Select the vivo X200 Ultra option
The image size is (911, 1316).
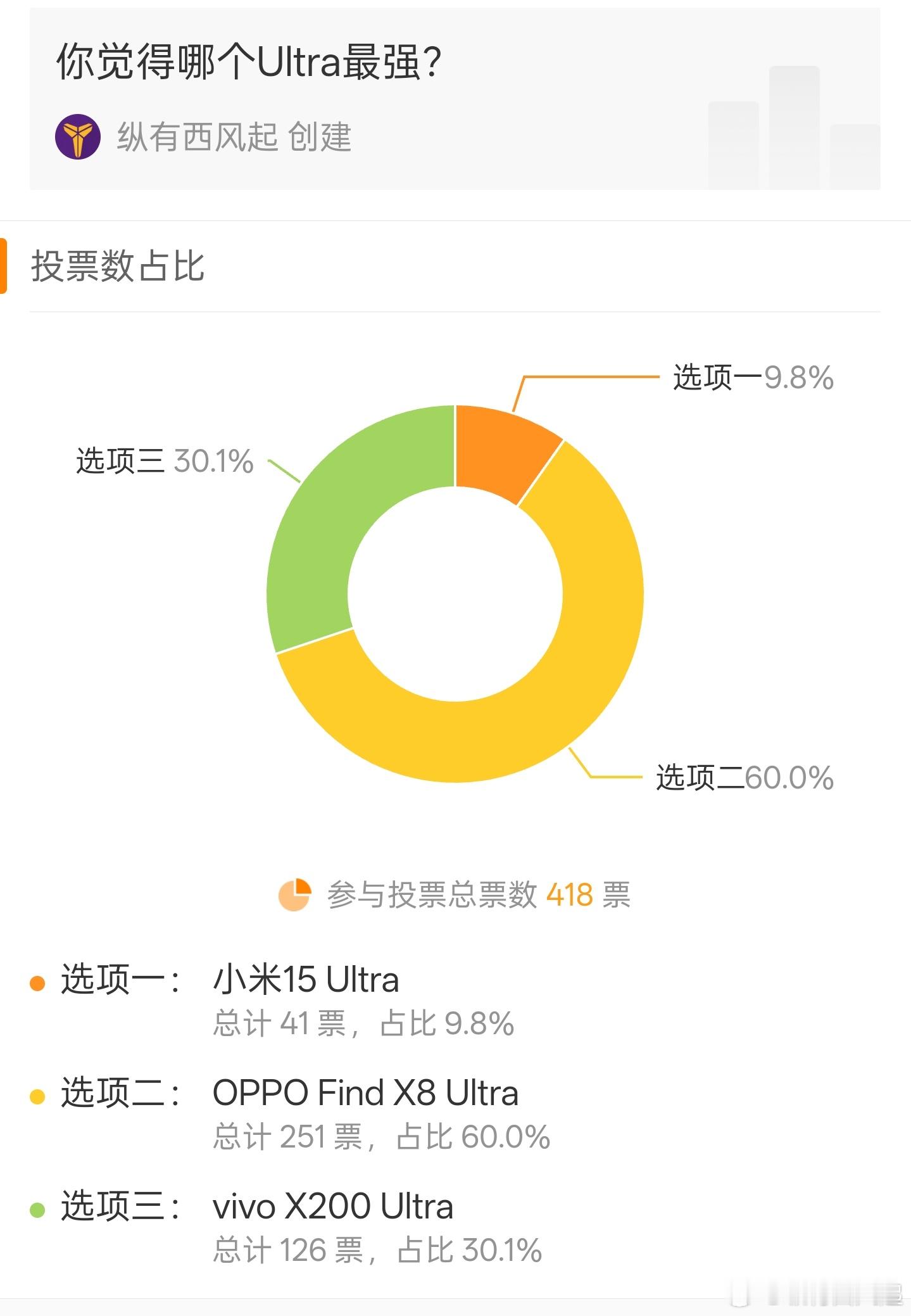(x=333, y=1206)
